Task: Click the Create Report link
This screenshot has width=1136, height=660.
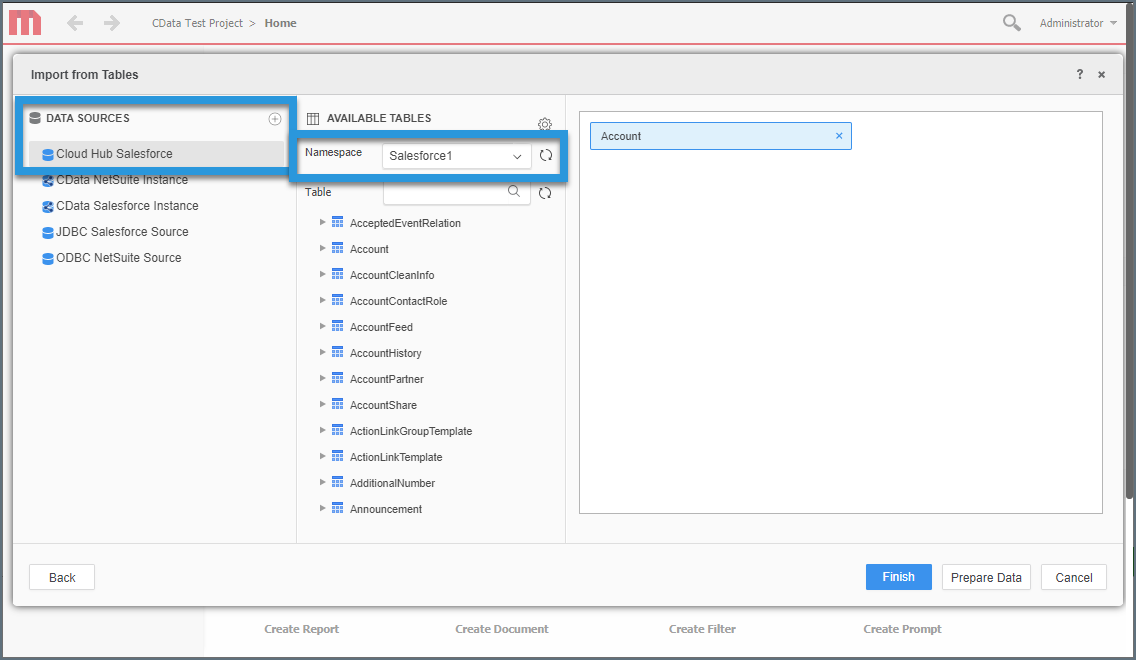Action: pyautogui.click(x=301, y=629)
